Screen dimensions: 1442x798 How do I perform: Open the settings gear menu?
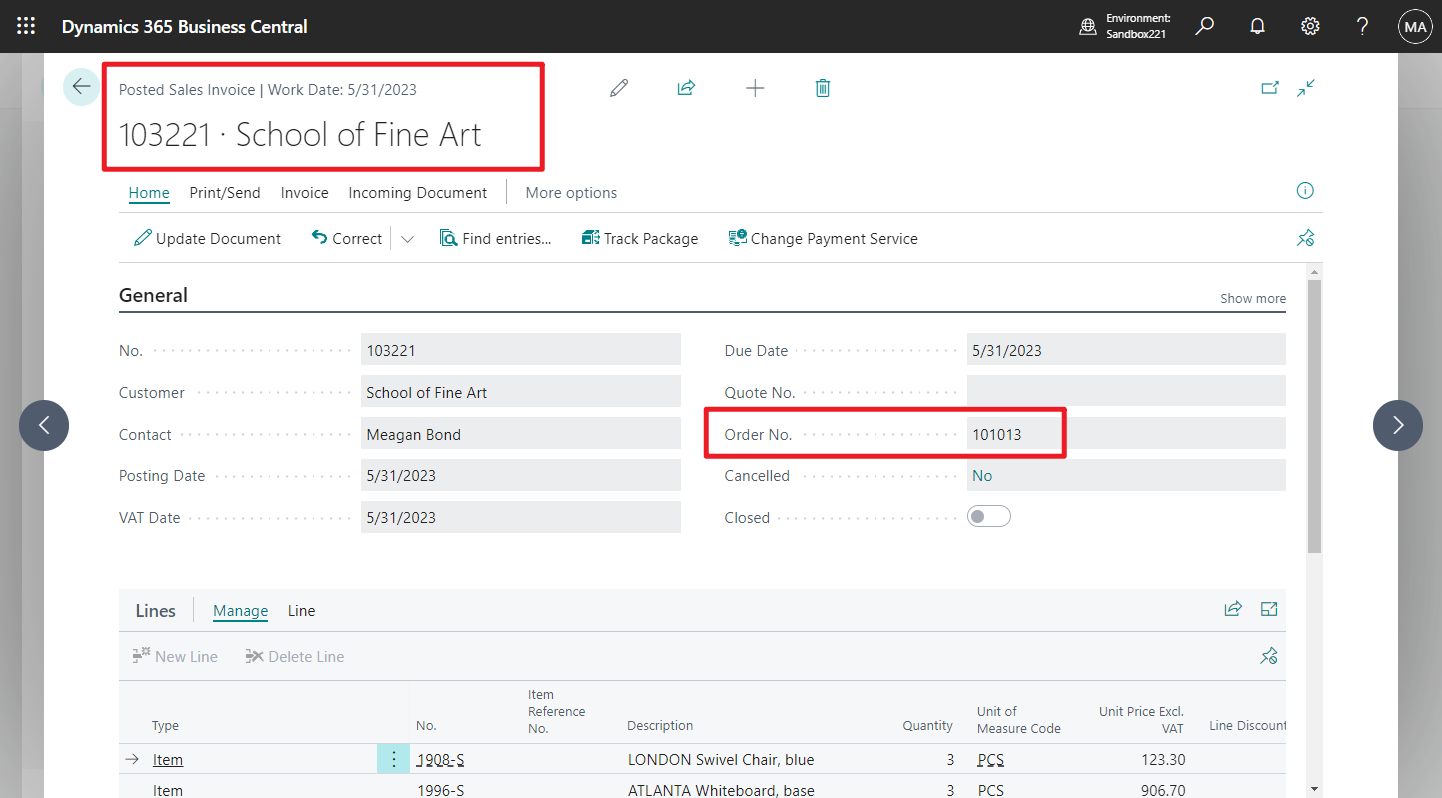pos(1310,26)
